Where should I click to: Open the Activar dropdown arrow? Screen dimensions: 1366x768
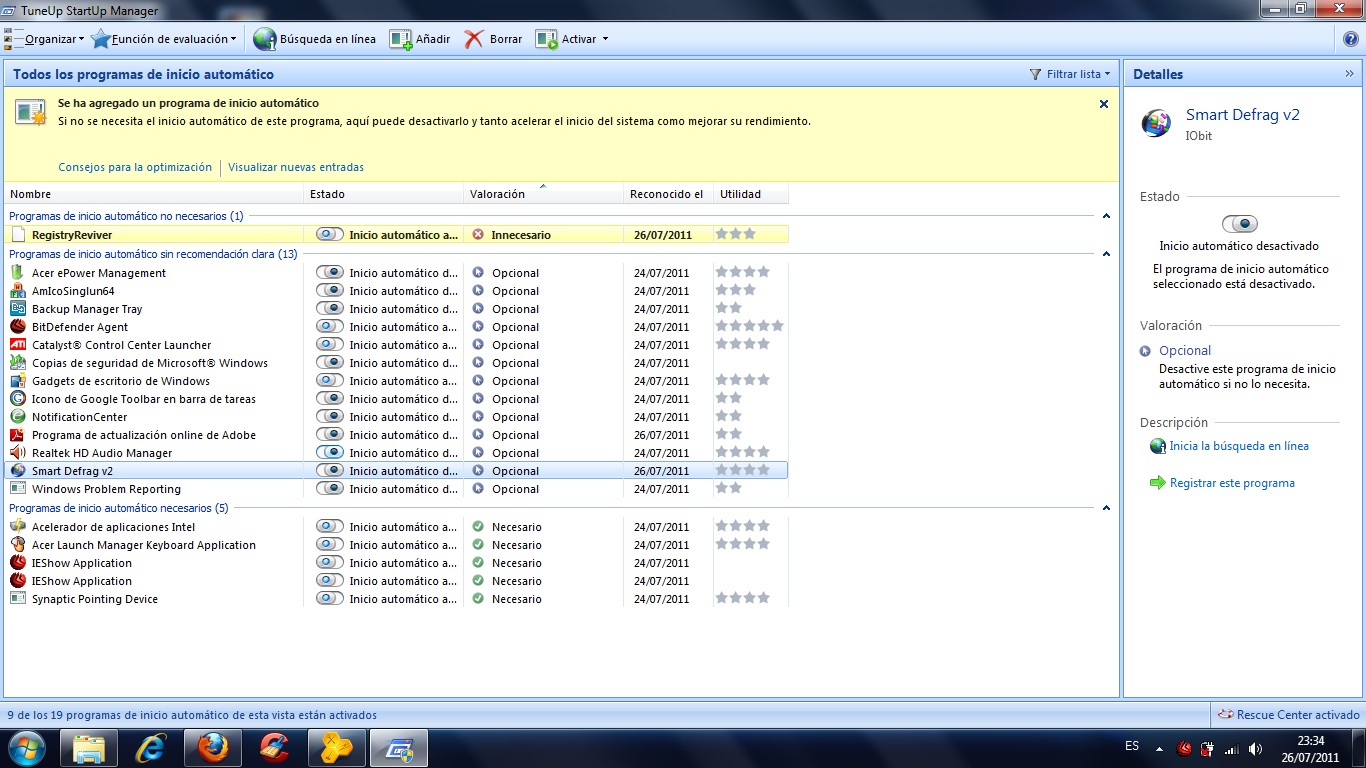click(605, 40)
